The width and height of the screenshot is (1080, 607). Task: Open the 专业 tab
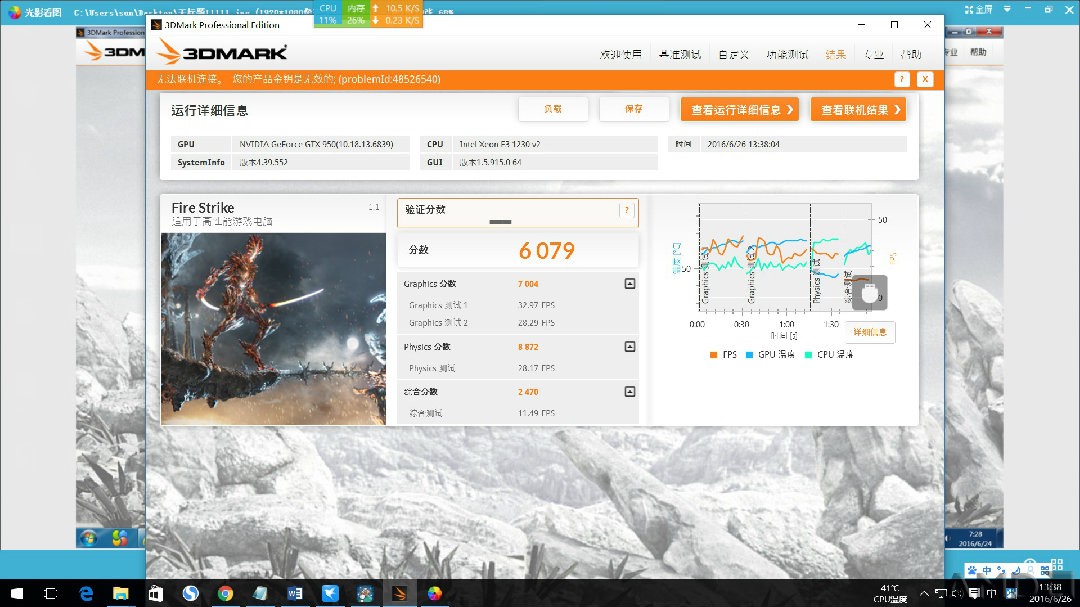(x=873, y=54)
